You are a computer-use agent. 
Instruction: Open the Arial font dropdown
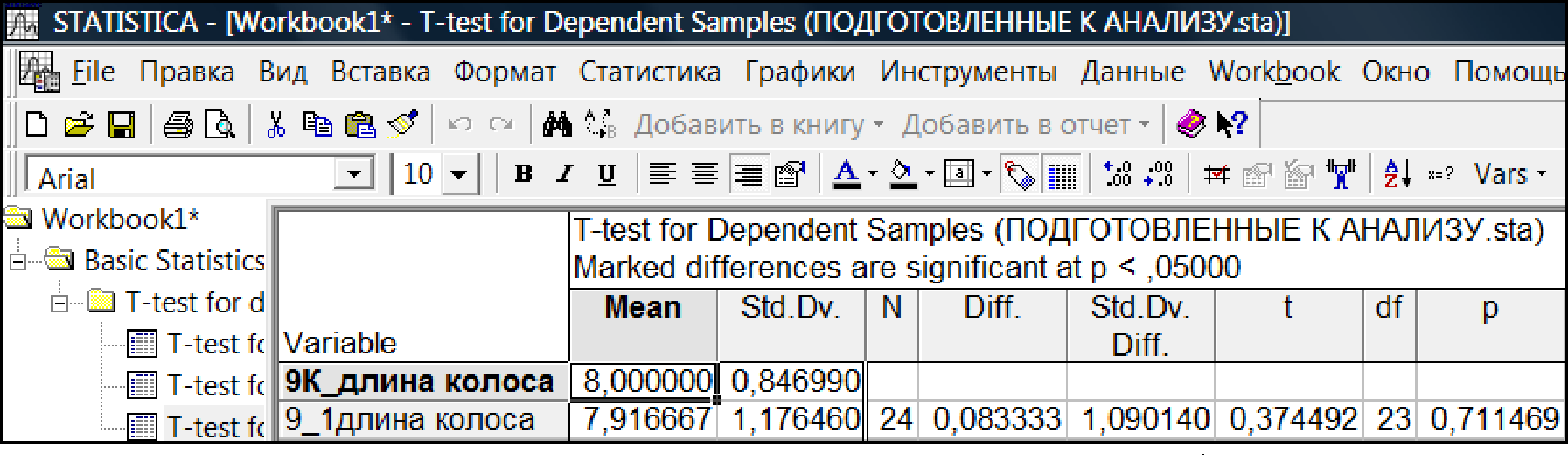(x=353, y=174)
